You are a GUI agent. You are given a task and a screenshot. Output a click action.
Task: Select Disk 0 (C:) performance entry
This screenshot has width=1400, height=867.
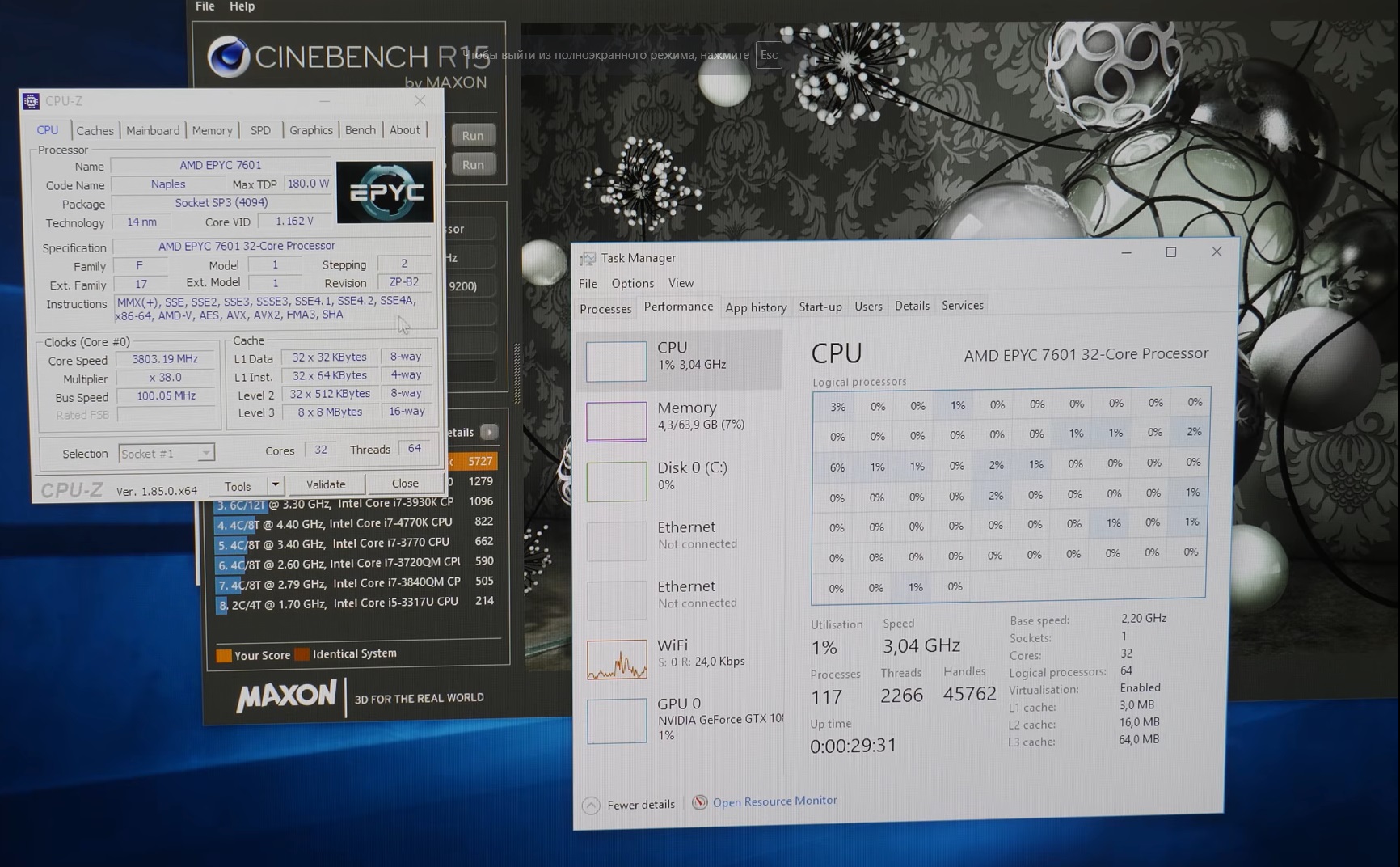coord(680,480)
